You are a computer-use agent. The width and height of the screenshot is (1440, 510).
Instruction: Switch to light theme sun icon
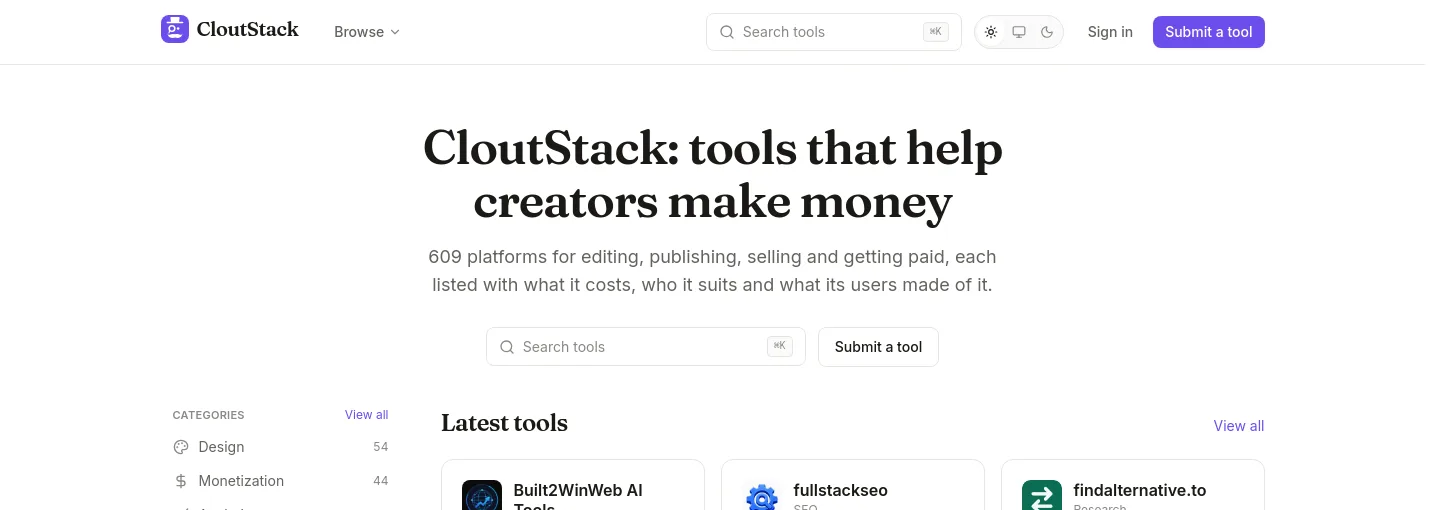(991, 32)
